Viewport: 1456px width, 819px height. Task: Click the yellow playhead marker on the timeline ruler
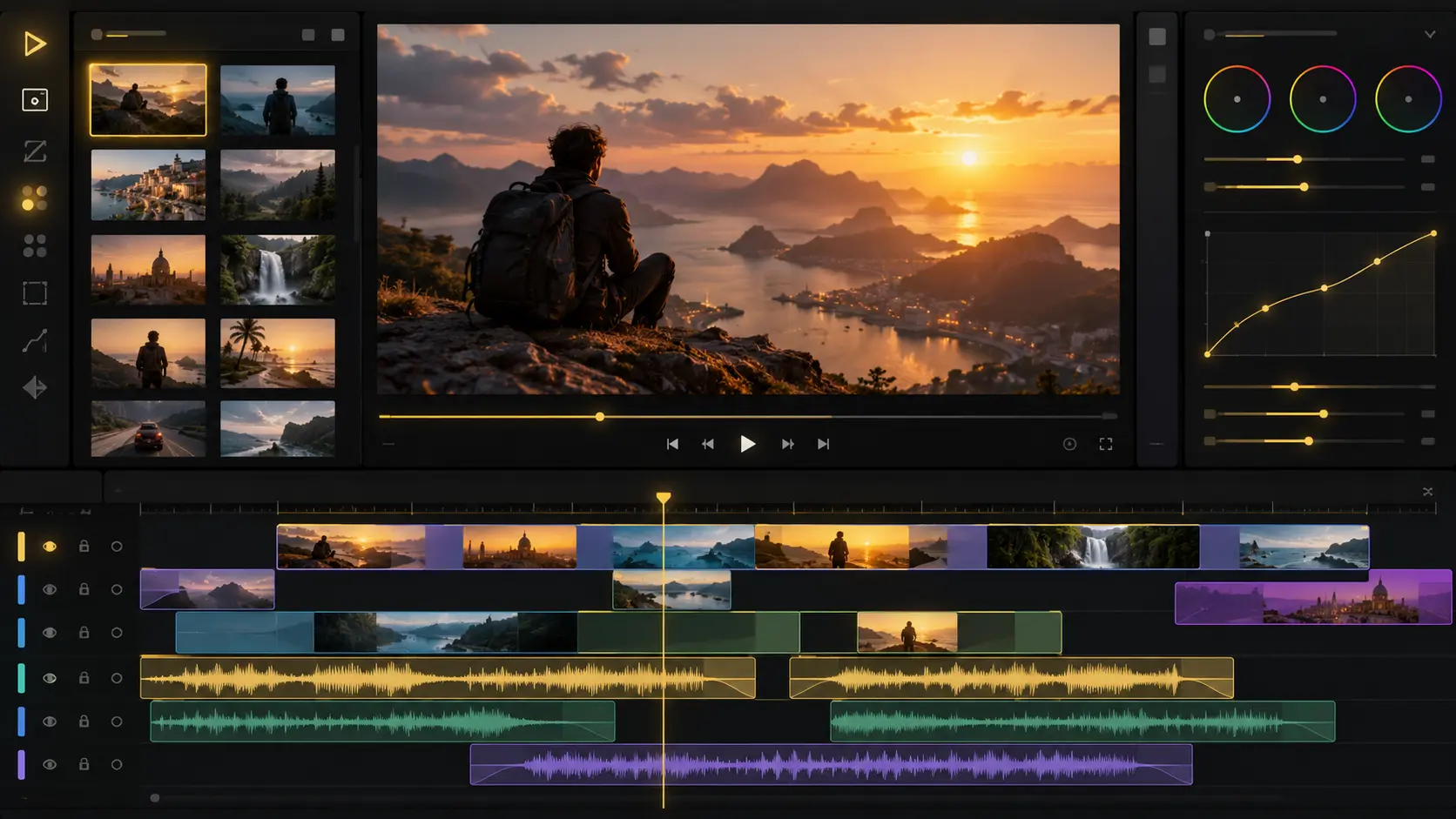click(664, 497)
